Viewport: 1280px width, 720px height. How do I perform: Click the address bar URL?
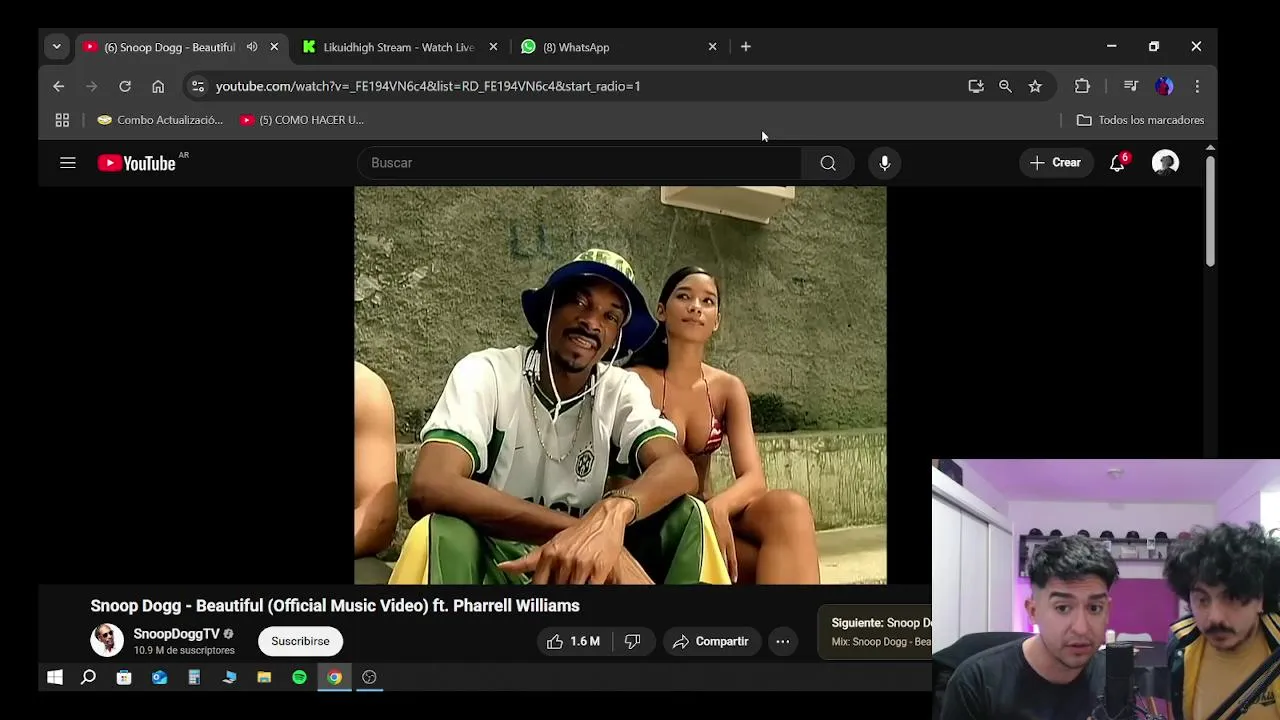(428, 86)
